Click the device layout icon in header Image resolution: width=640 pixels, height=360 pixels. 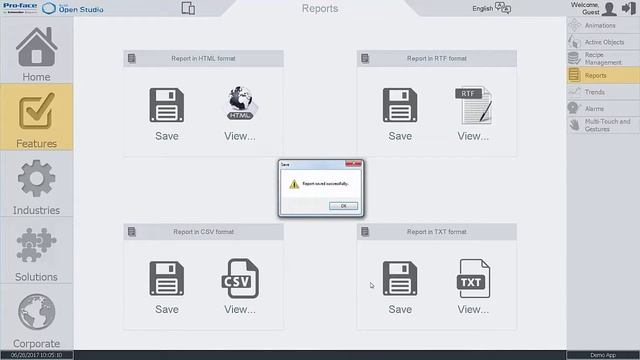188,8
